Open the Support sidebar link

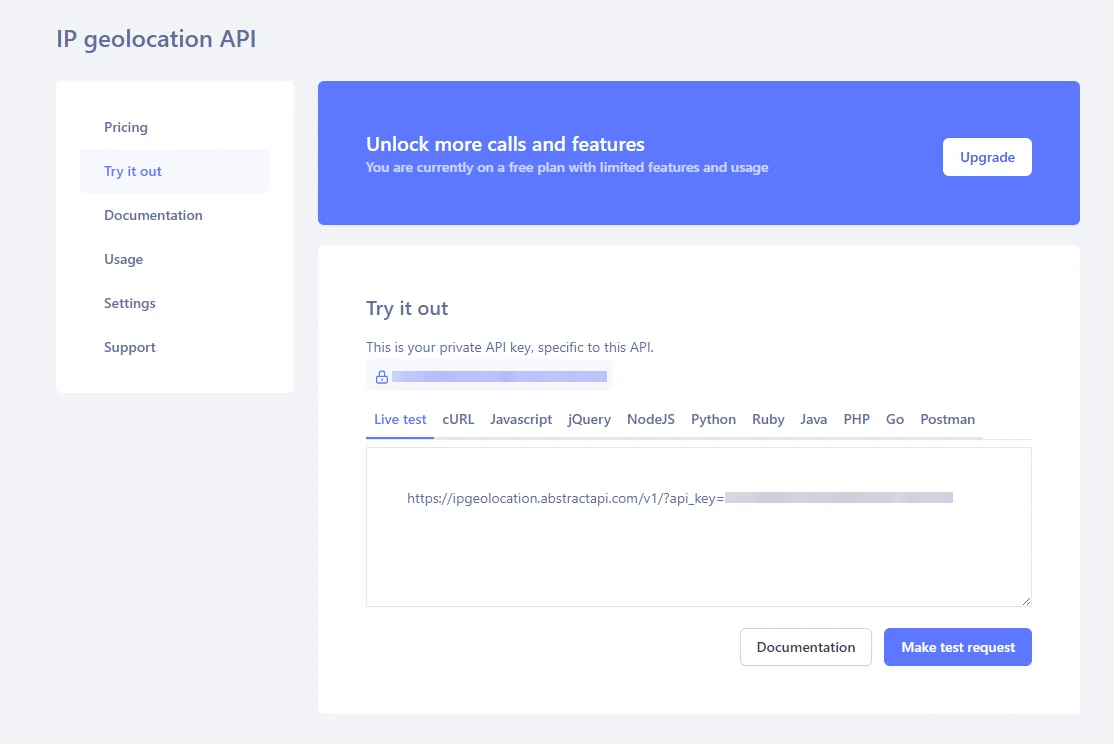(x=129, y=347)
